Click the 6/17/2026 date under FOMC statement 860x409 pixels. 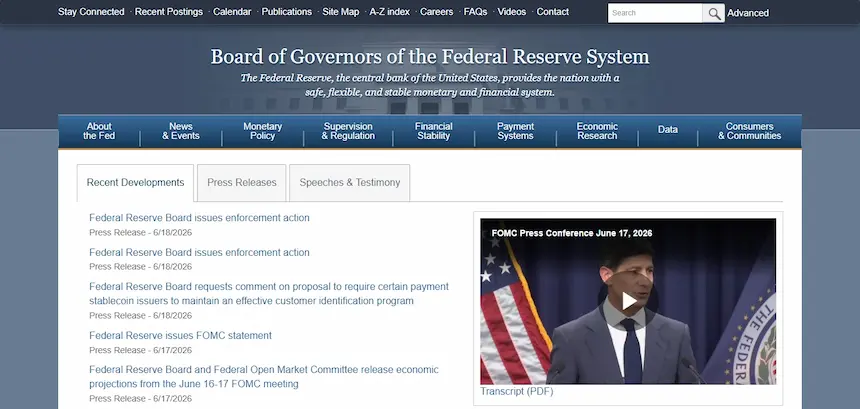point(173,350)
